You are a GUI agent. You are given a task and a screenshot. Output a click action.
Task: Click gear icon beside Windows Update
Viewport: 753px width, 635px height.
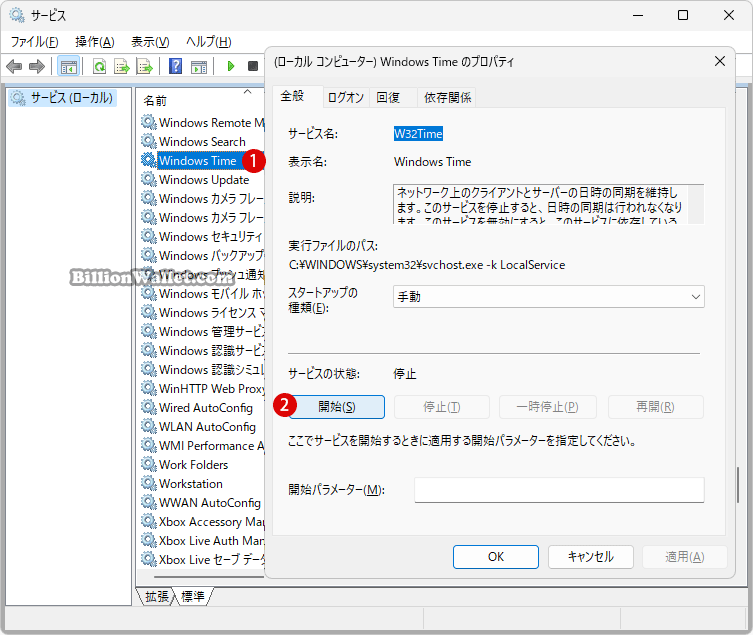[x=149, y=180]
